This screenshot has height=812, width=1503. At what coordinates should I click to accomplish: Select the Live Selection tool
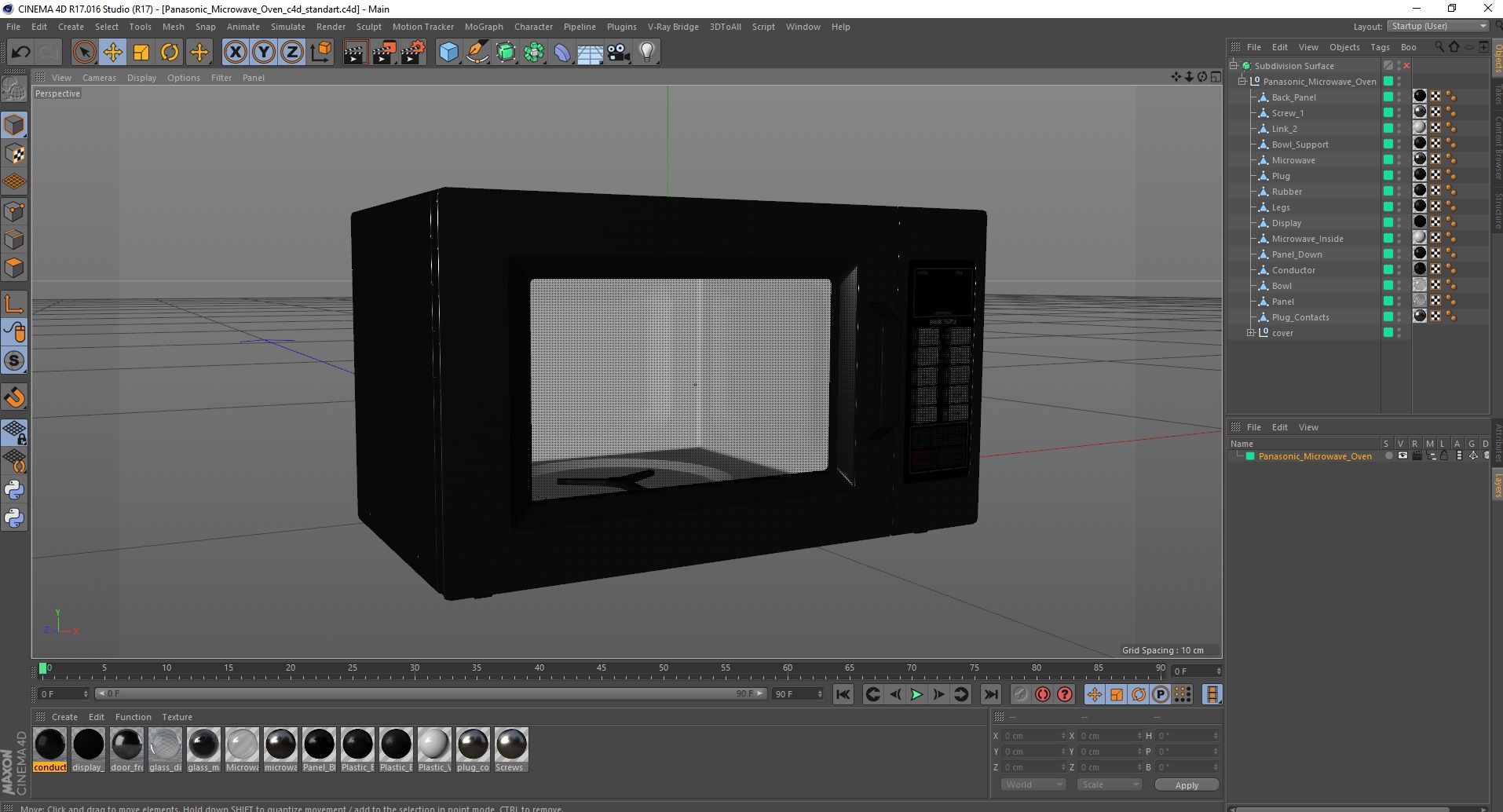84,53
